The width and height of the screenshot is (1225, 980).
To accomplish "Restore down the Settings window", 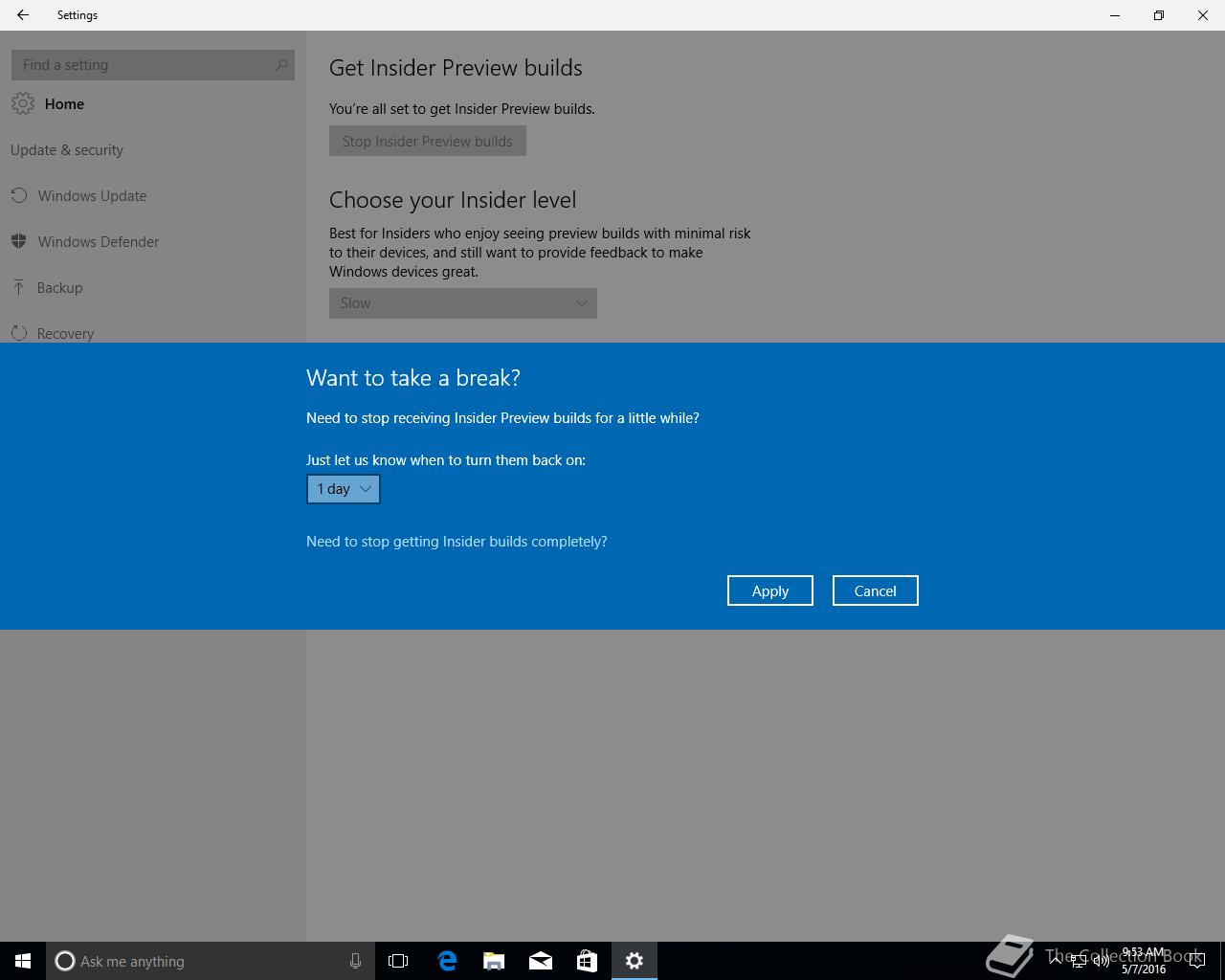I will tap(1159, 15).
